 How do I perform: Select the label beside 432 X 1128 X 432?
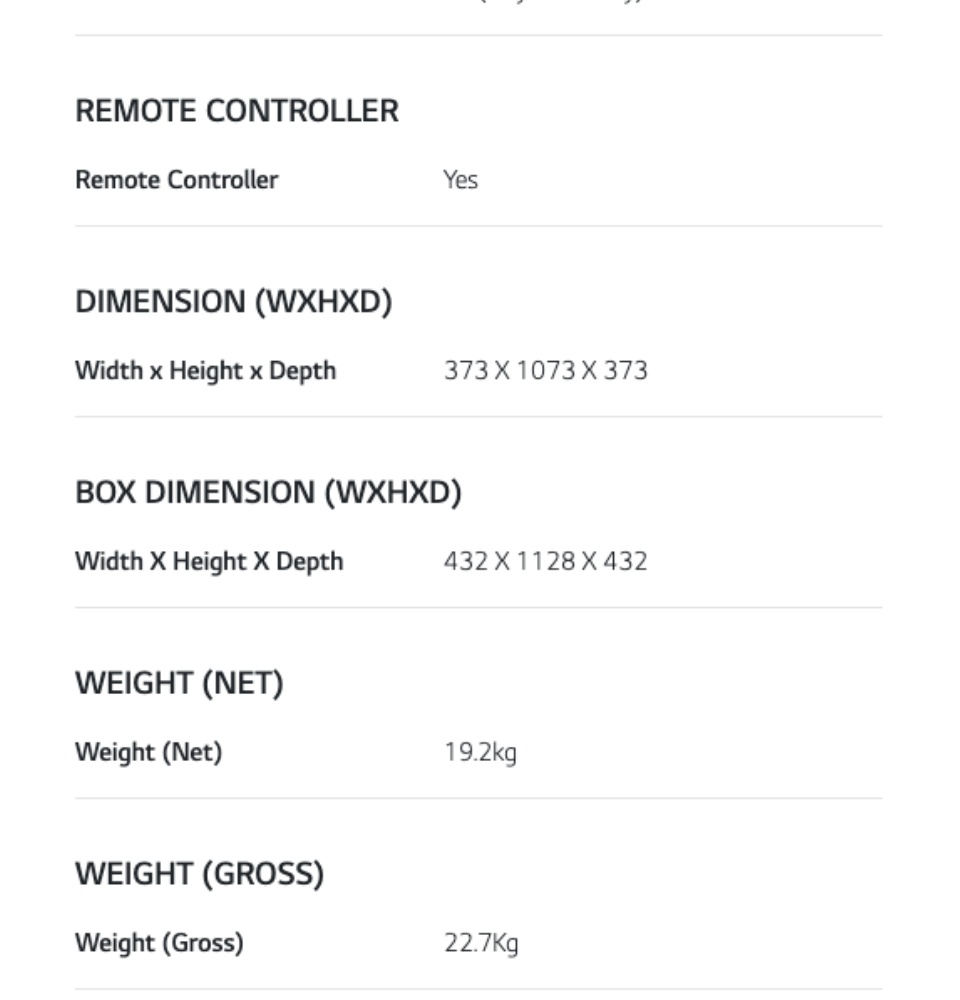[x=209, y=562]
